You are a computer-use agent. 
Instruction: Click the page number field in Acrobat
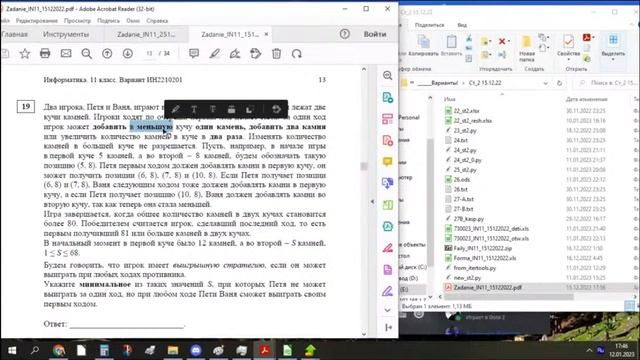pos(149,53)
